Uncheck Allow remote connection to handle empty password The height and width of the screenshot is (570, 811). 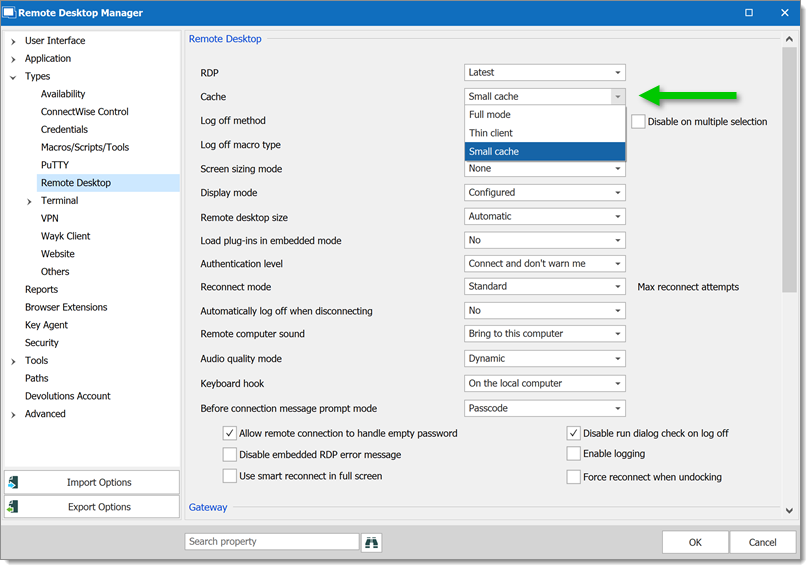click(x=230, y=433)
